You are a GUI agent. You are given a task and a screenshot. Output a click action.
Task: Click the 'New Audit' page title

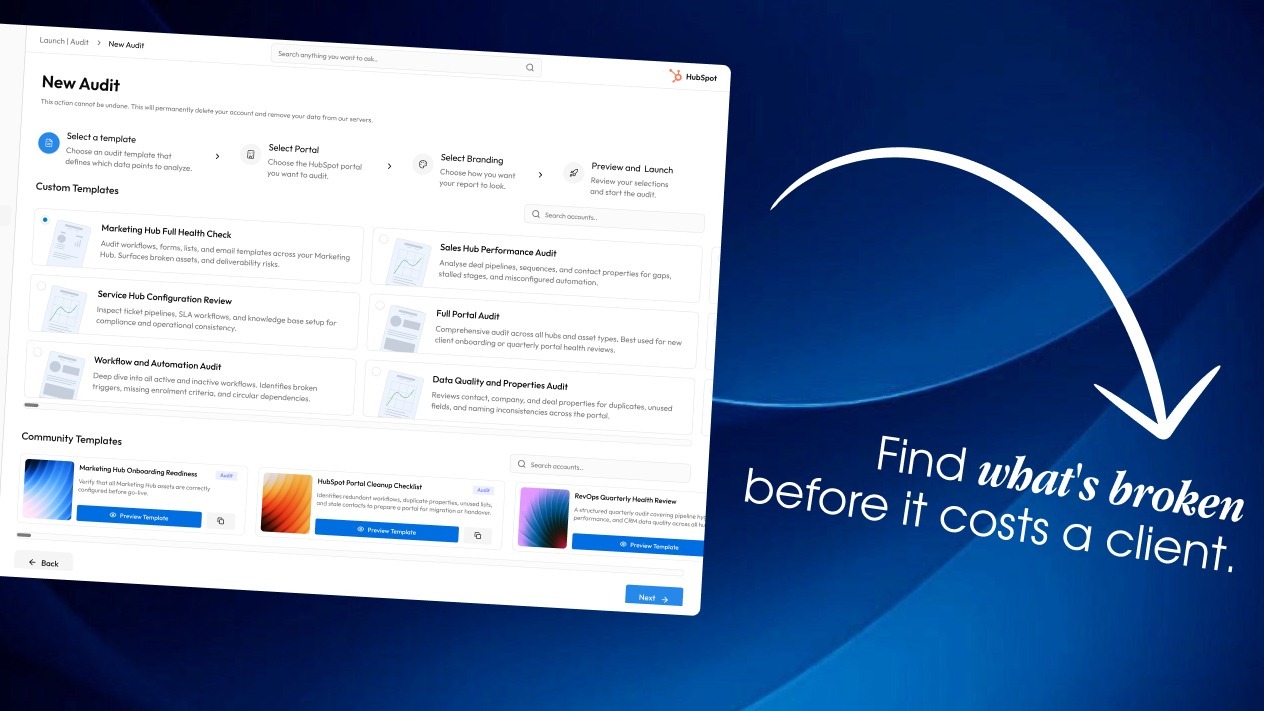pos(81,84)
